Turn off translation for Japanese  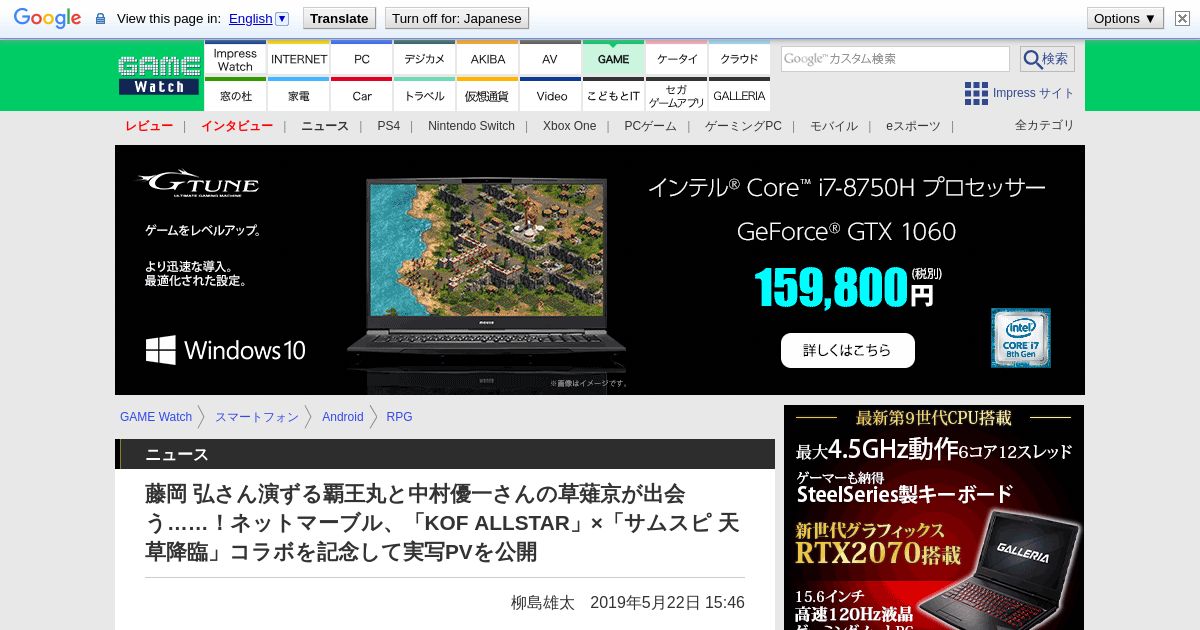click(x=457, y=18)
